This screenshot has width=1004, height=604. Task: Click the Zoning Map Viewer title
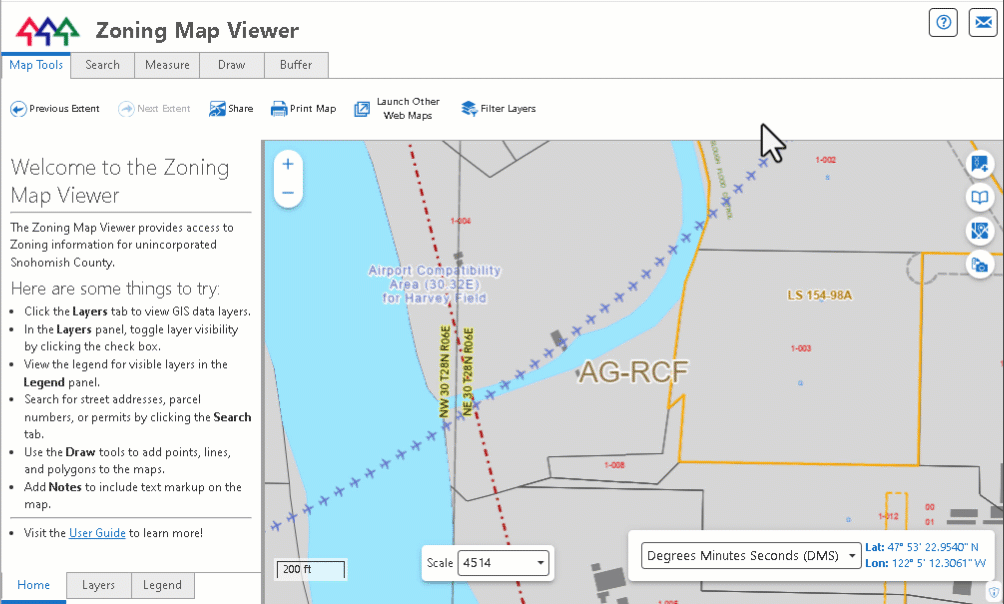pyautogui.click(x=197, y=31)
